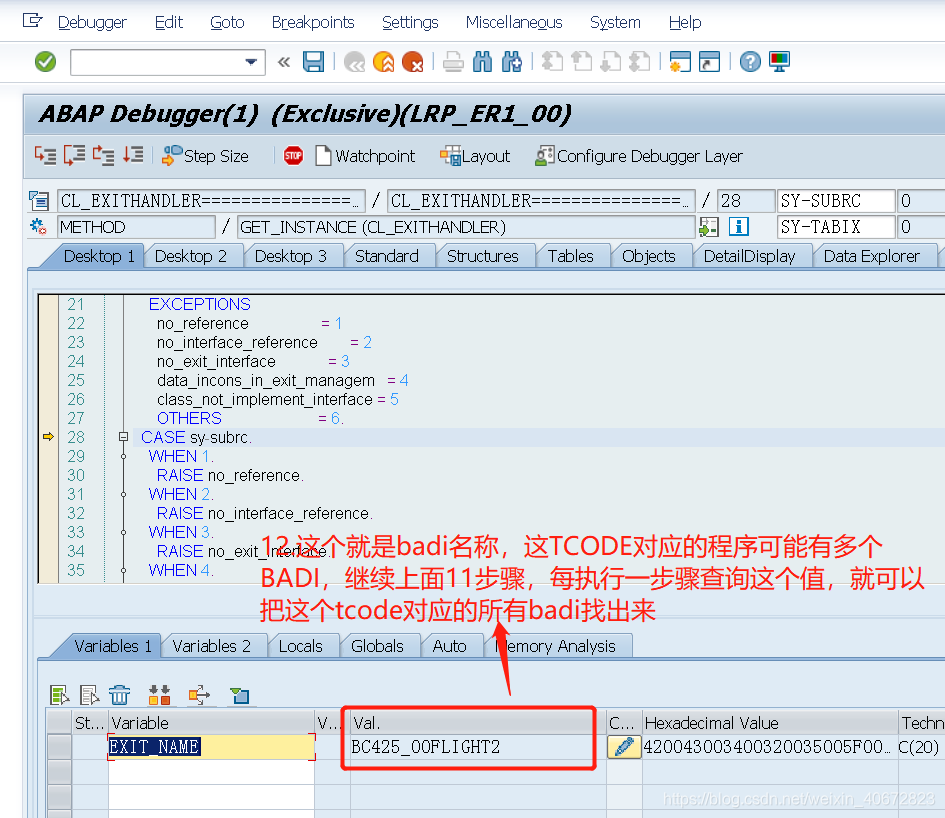Click Configure Debugger Layer button
945x818 pixels.
click(x=639, y=156)
